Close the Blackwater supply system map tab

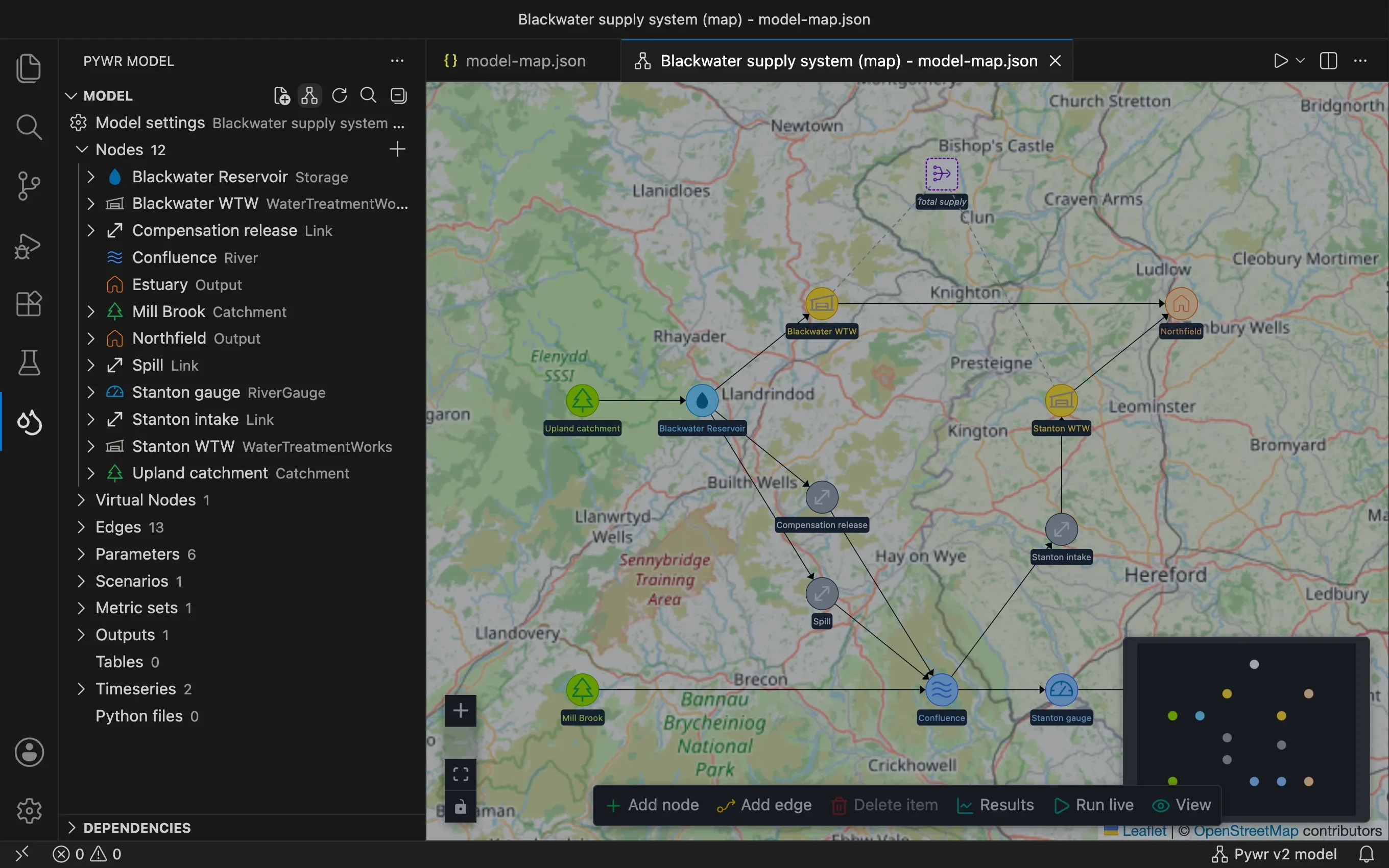pyautogui.click(x=1055, y=61)
